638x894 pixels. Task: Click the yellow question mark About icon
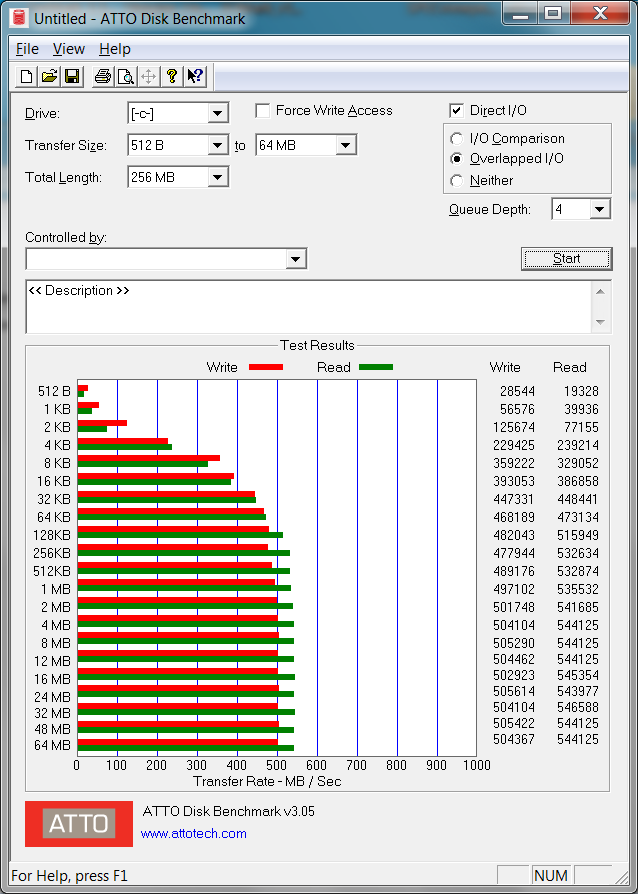click(x=172, y=76)
